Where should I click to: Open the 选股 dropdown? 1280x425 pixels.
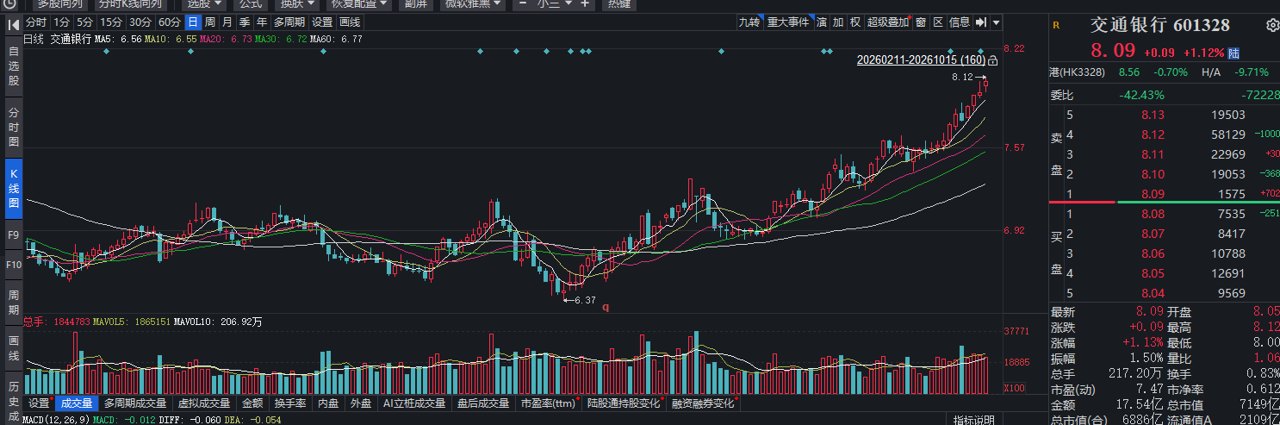206,4
